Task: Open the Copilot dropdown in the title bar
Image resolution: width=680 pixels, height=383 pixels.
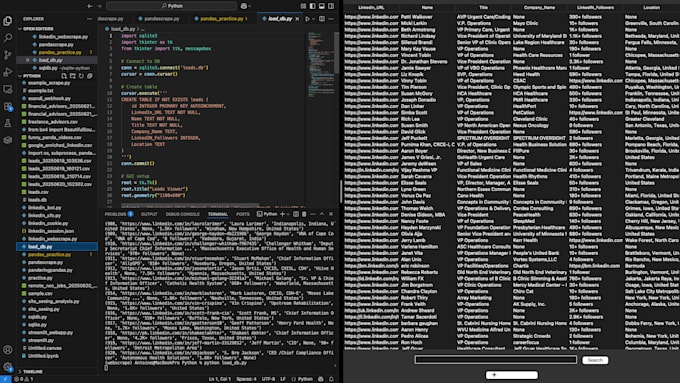Action: point(246,6)
